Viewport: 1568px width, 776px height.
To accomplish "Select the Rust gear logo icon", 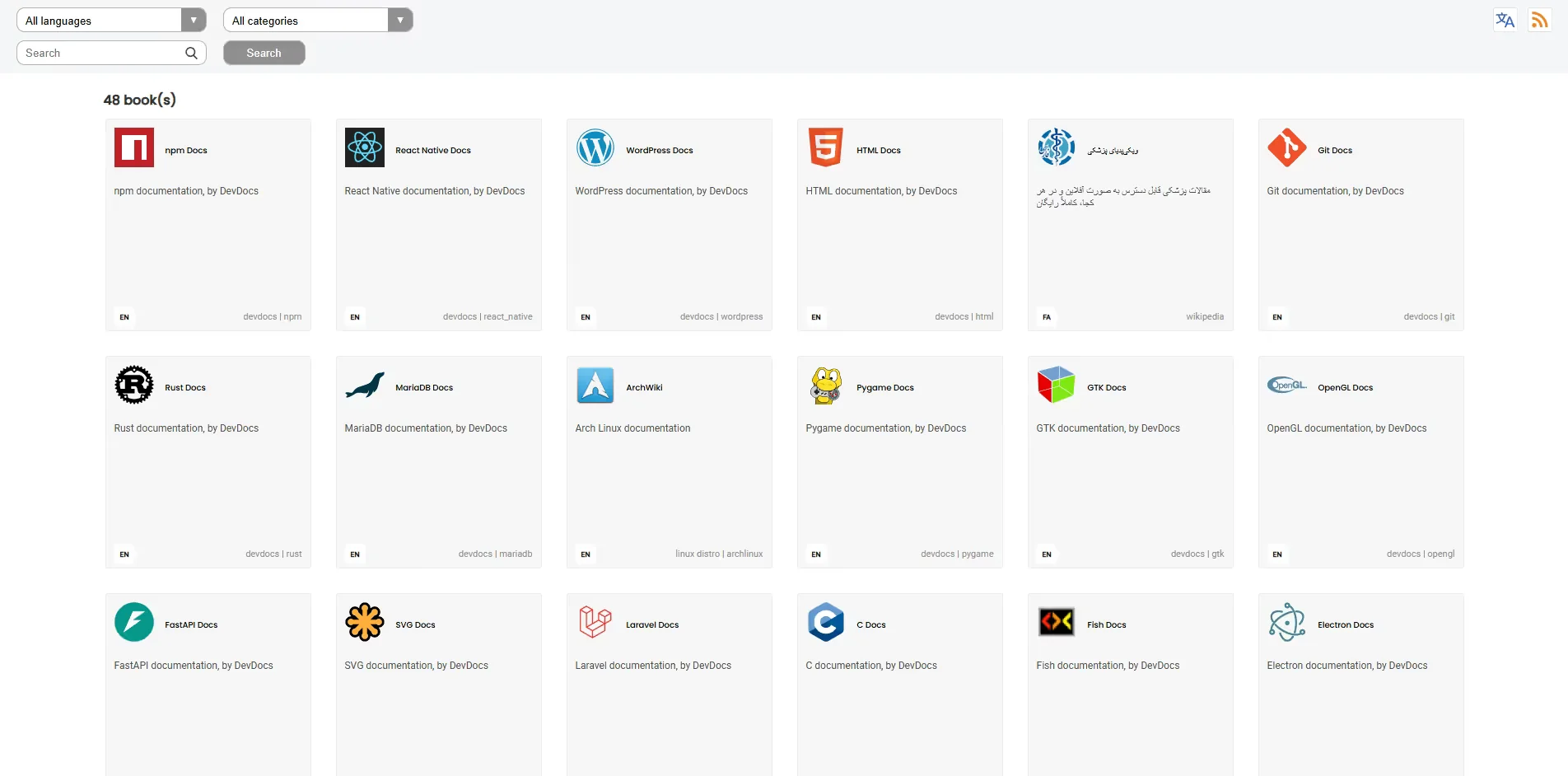I will 134,385.
